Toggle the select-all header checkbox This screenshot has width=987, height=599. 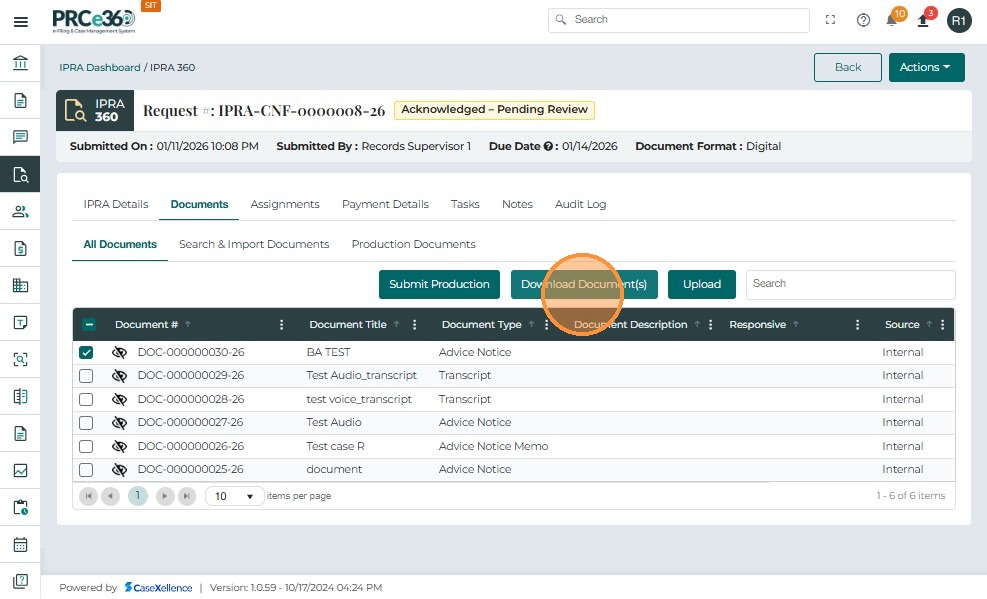coord(89,325)
